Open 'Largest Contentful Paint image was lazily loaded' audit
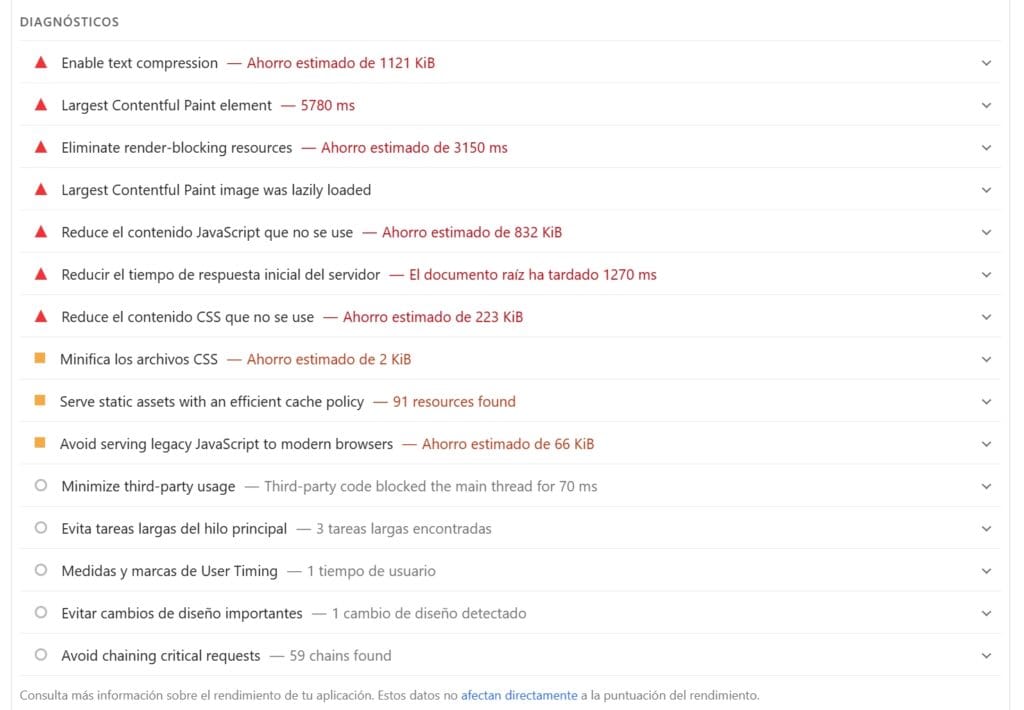 click(x=216, y=190)
